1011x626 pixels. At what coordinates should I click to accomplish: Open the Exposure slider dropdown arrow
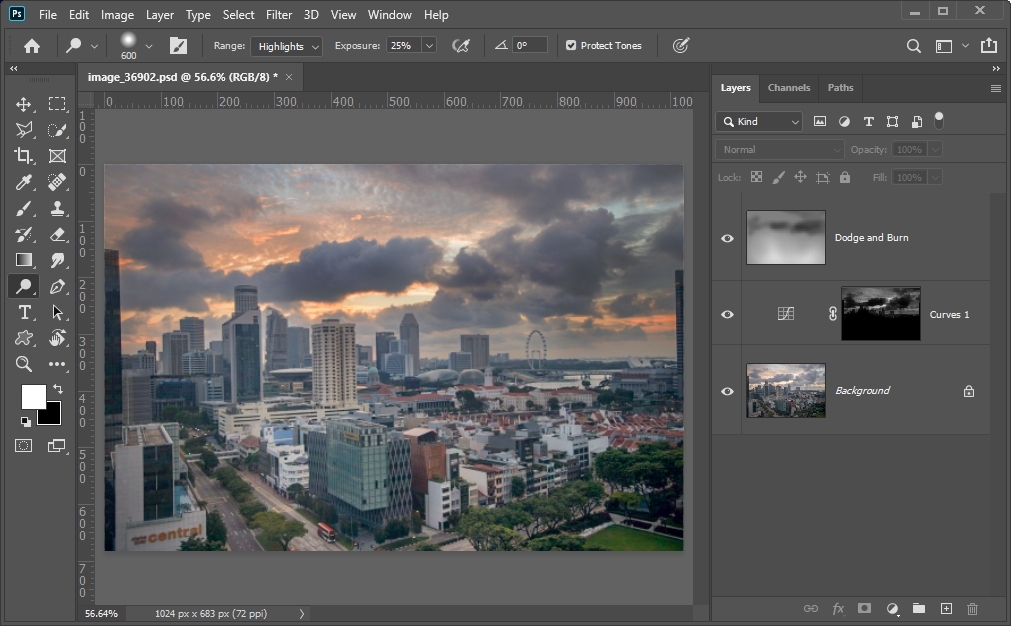pos(429,46)
